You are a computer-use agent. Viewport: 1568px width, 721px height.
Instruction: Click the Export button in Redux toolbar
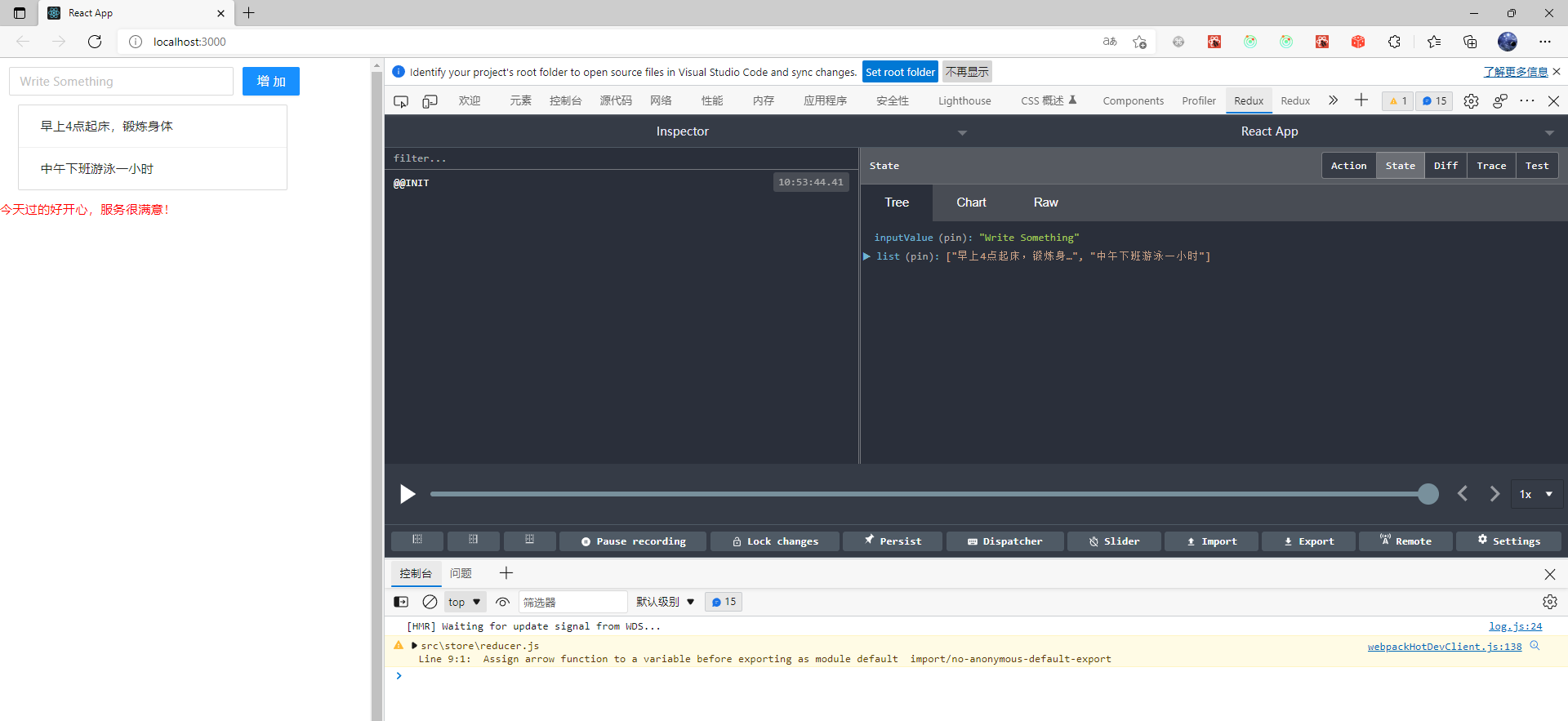[x=1308, y=541]
